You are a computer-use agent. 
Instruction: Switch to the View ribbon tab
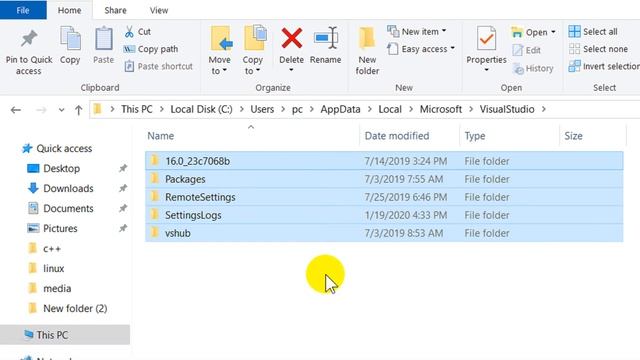159,10
